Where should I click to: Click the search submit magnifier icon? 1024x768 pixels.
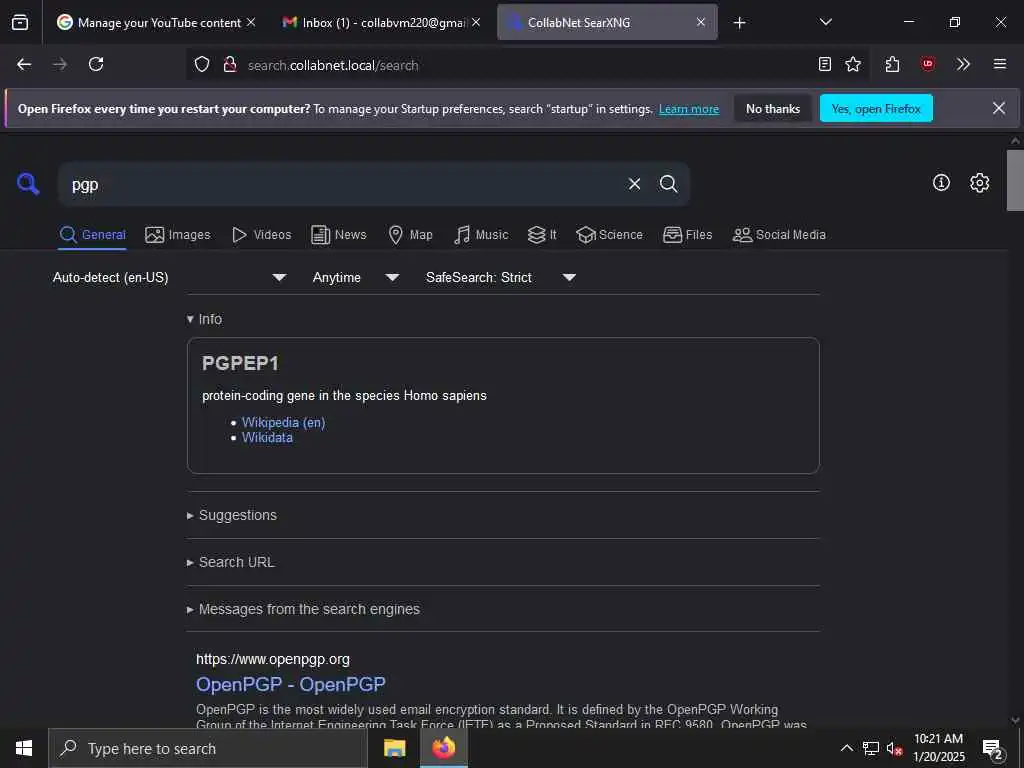[668, 184]
